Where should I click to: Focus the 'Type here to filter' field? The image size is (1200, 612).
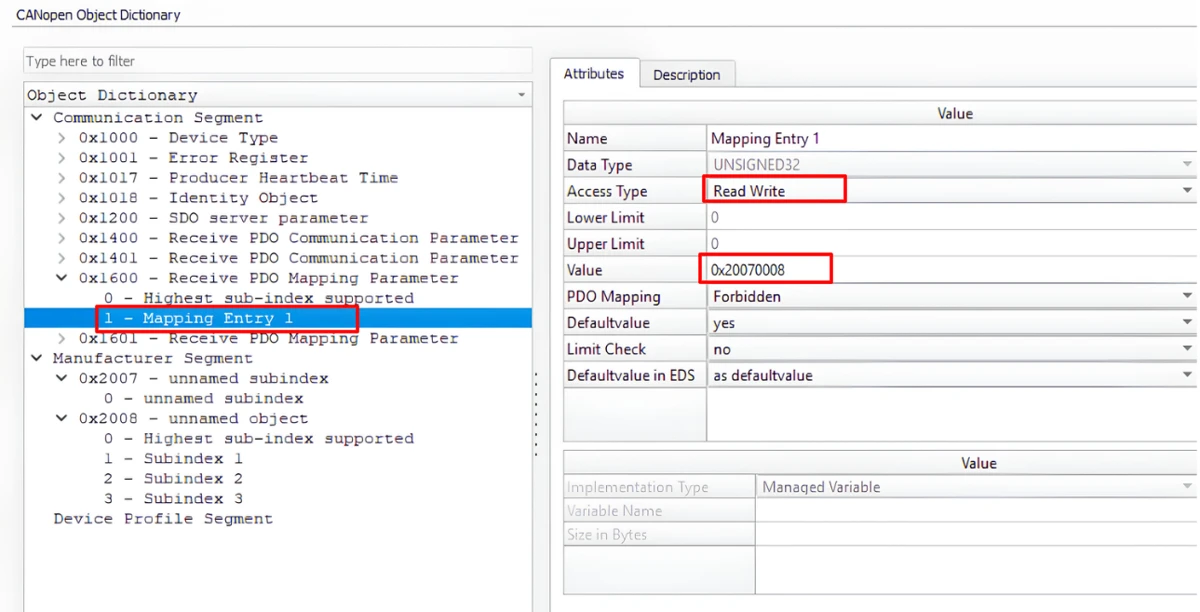pos(277,61)
